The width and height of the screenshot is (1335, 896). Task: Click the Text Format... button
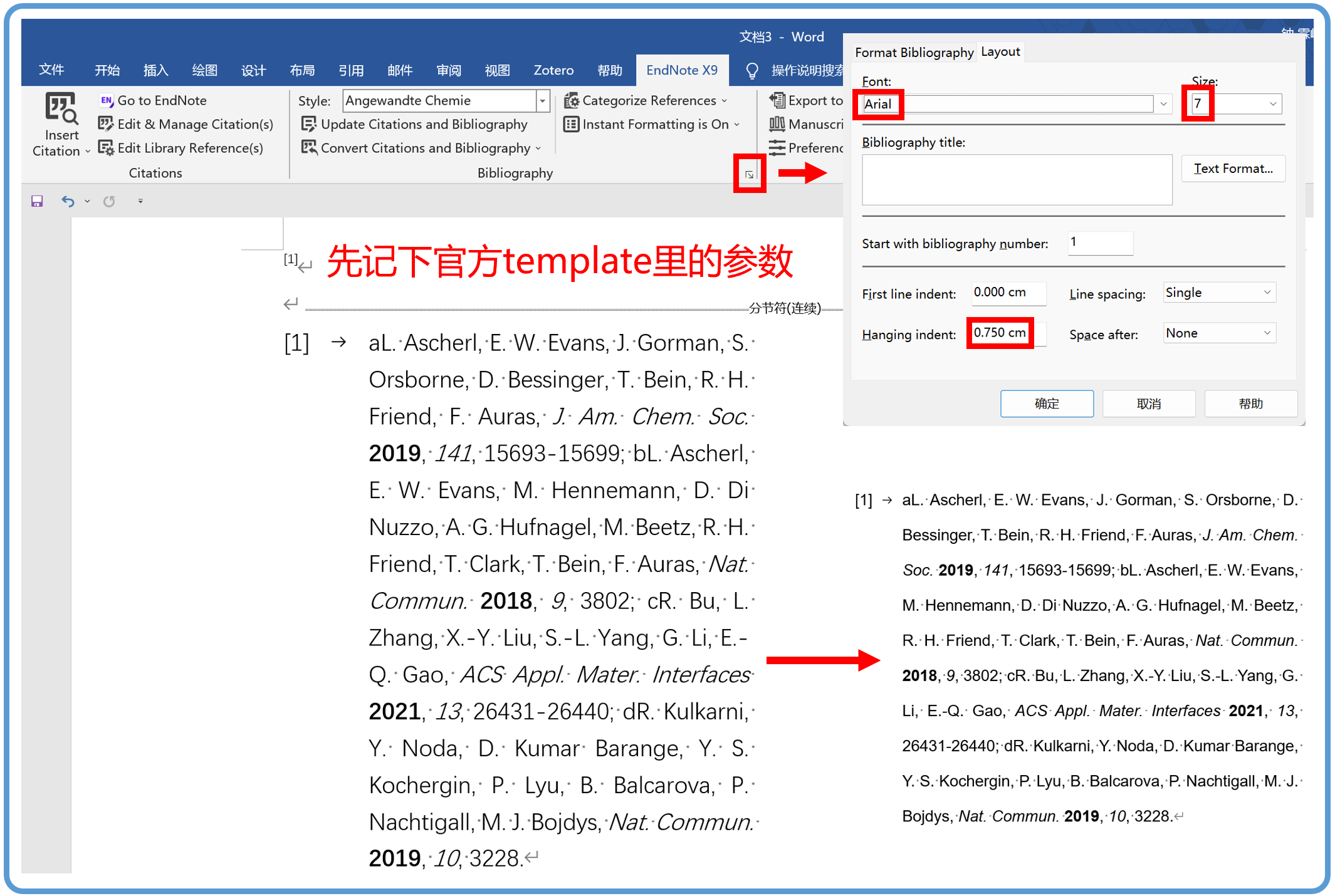coord(1233,168)
